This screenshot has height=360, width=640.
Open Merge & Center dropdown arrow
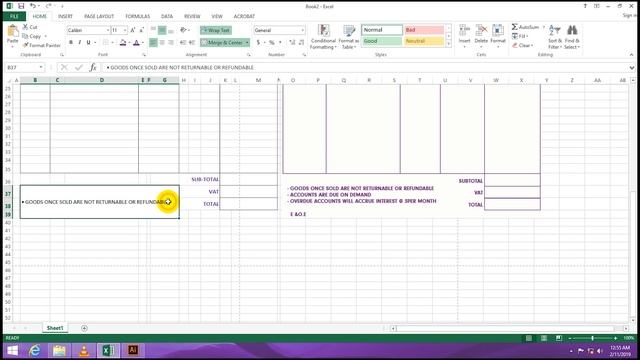247,42
